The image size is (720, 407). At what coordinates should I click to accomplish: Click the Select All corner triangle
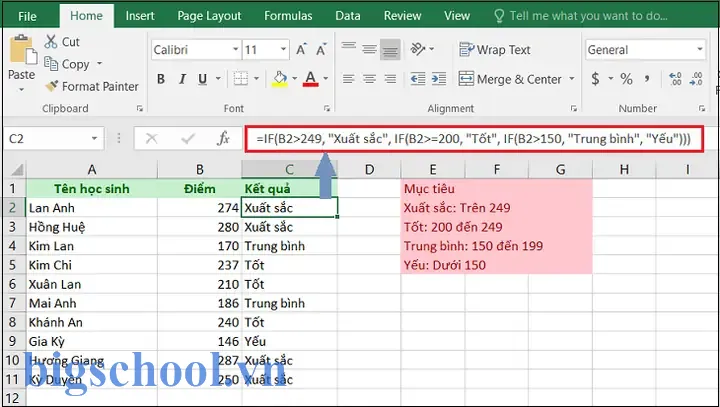point(17,170)
